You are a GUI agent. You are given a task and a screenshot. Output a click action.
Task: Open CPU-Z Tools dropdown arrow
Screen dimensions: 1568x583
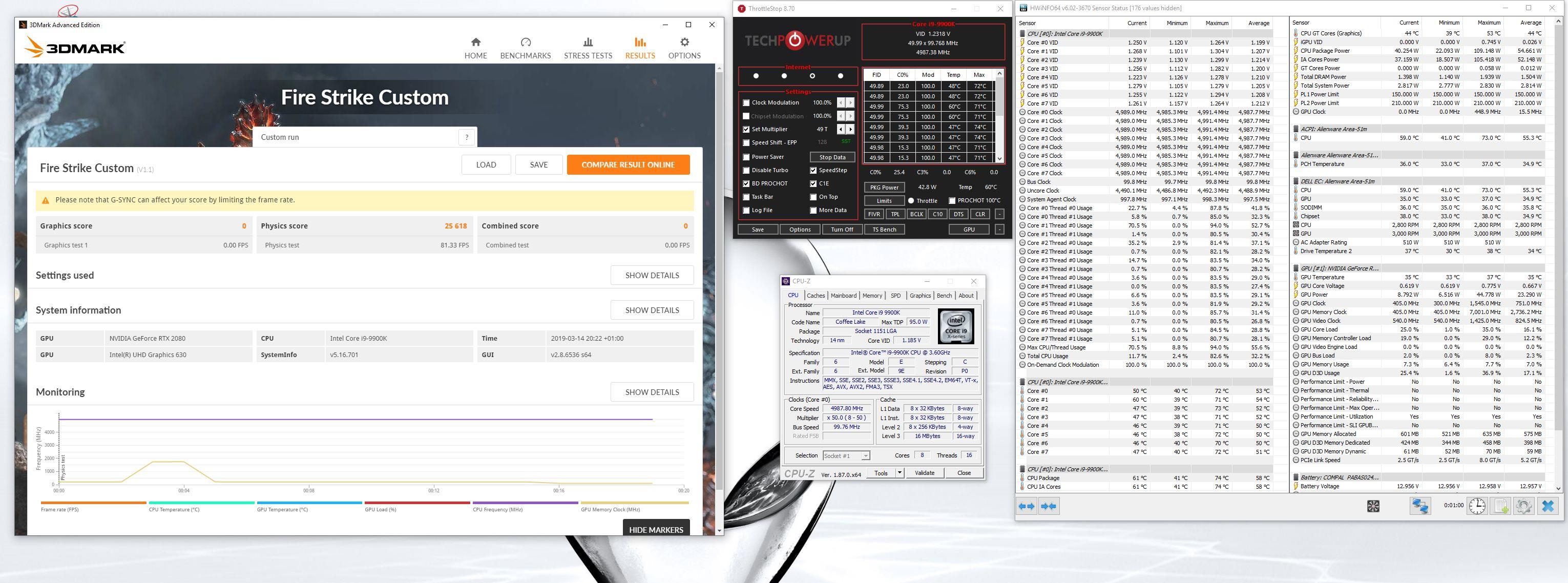pos(900,473)
